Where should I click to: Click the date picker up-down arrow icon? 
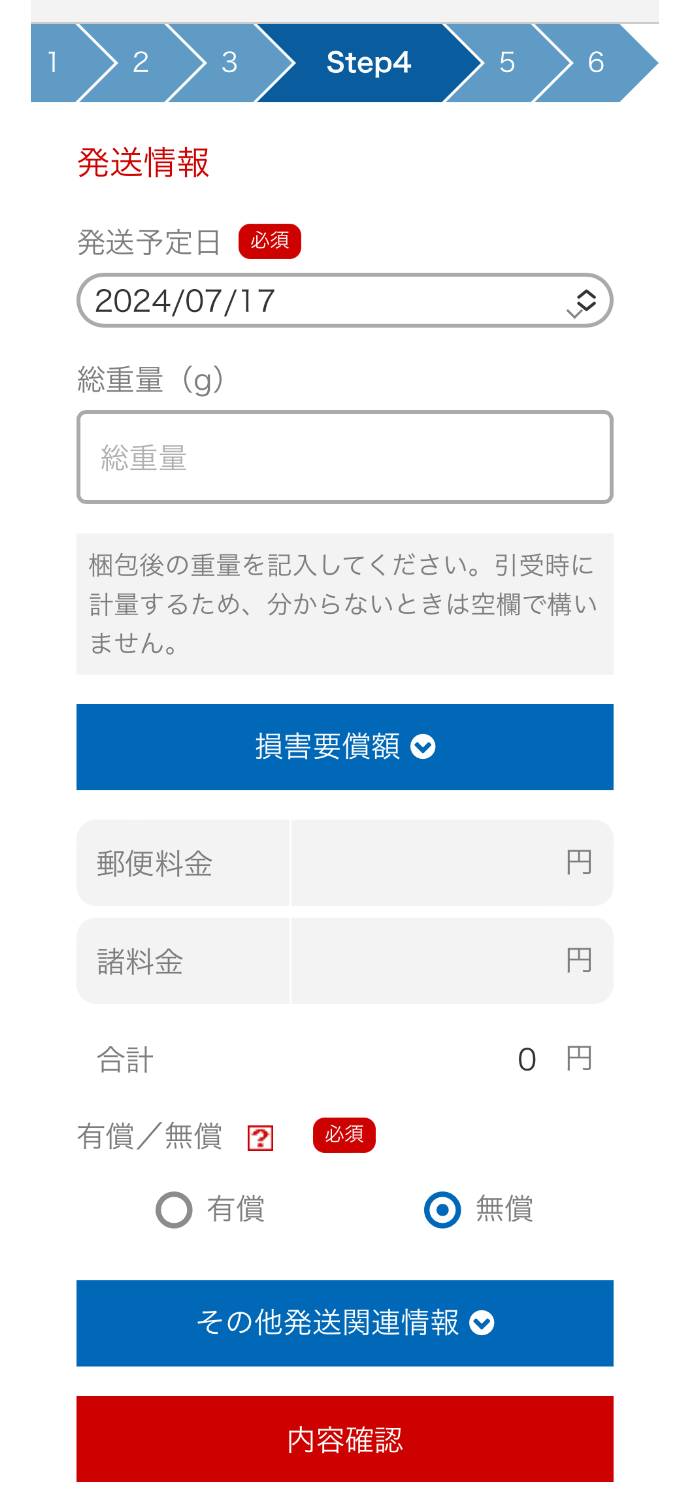(x=585, y=300)
